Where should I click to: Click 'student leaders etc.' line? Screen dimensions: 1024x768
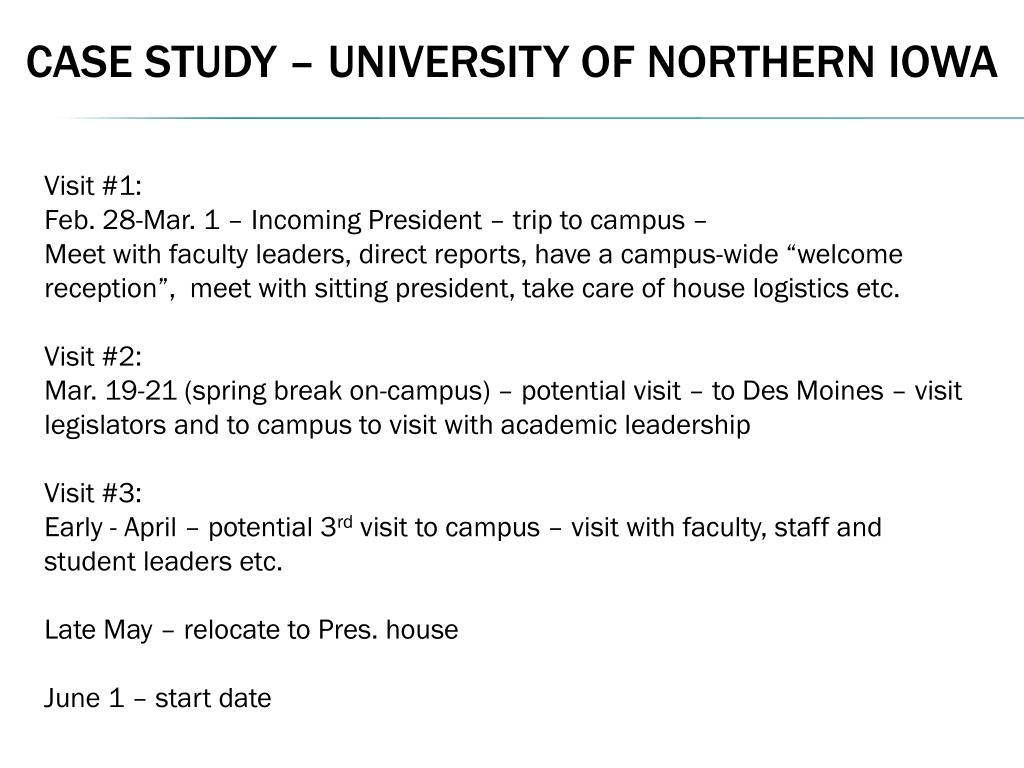(x=163, y=562)
